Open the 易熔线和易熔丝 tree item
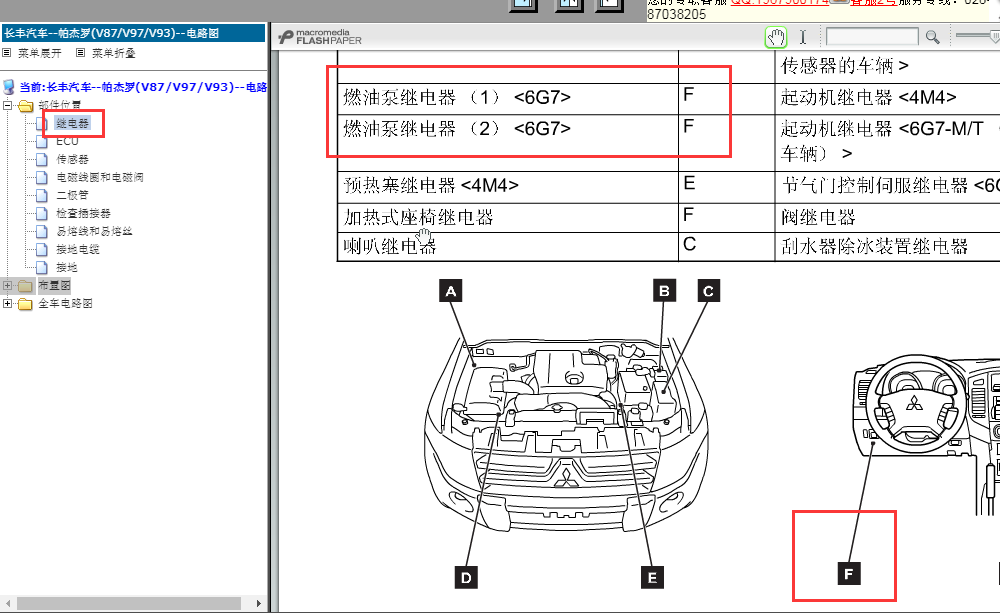 click(94, 231)
